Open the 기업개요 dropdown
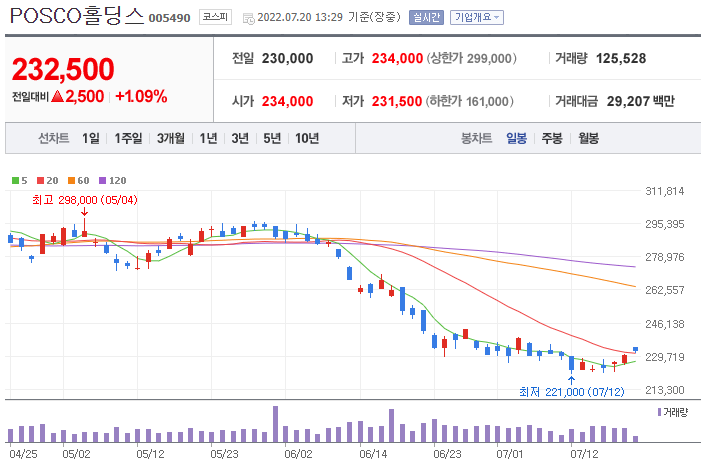701x464 pixels. coord(477,17)
